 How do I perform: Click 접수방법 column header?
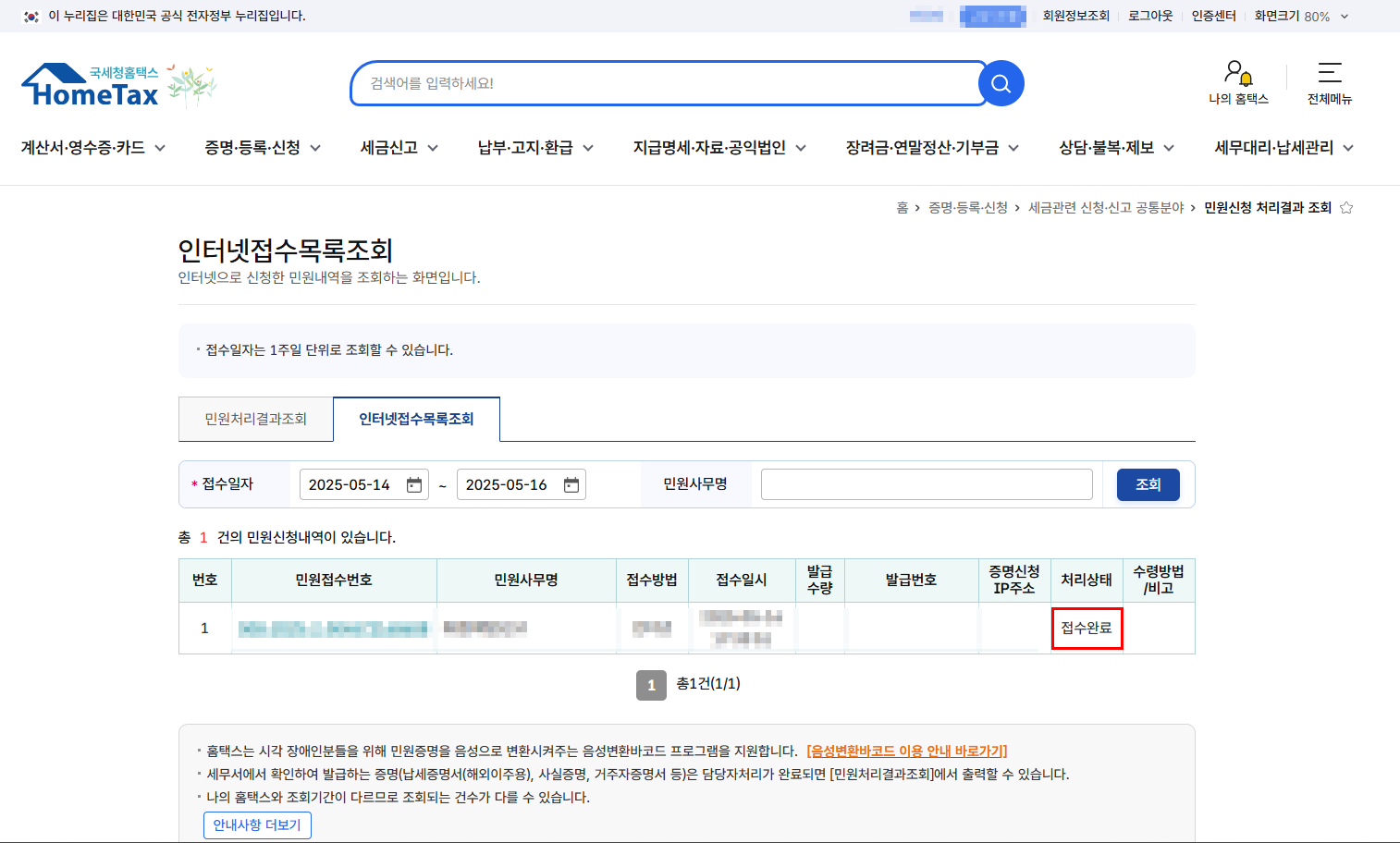tap(652, 580)
